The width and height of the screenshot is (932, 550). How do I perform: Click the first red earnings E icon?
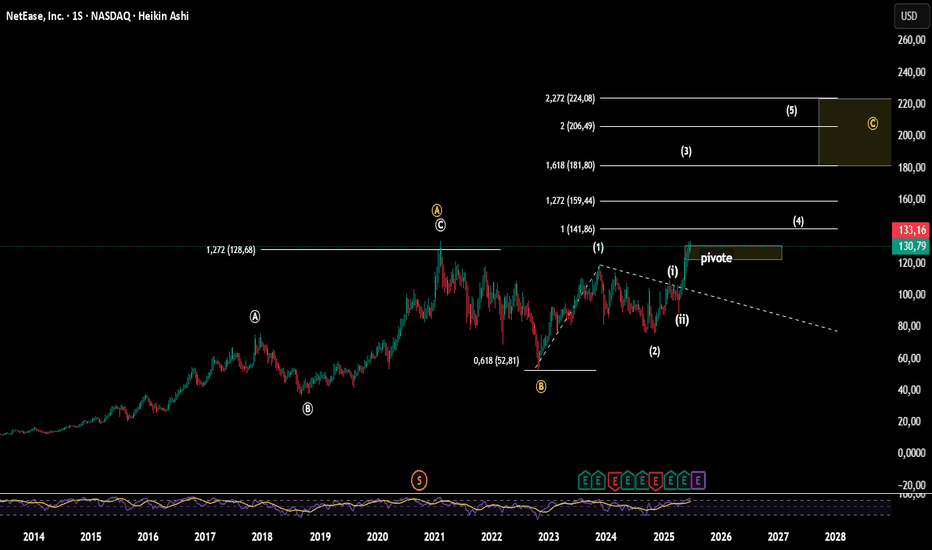coord(614,480)
